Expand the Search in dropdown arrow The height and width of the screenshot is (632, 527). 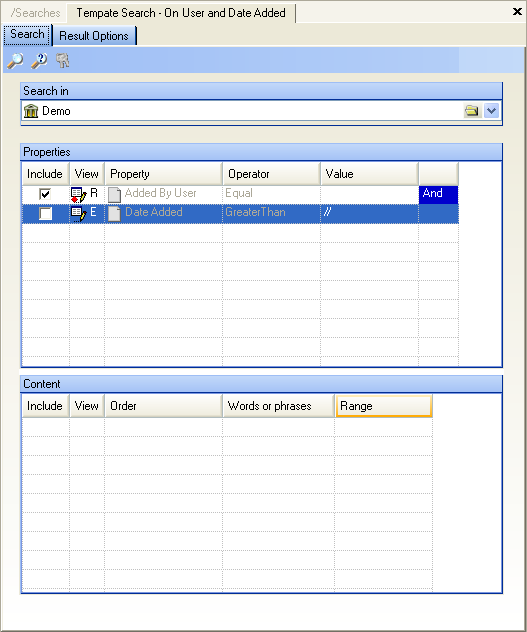pyautogui.click(x=492, y=111)
